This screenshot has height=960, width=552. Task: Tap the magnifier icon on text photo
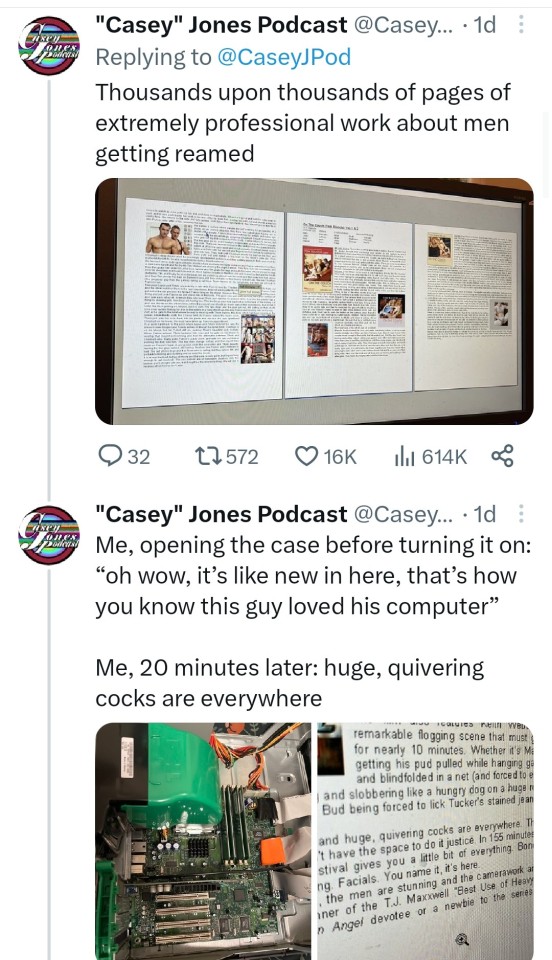tap(463, 939)
